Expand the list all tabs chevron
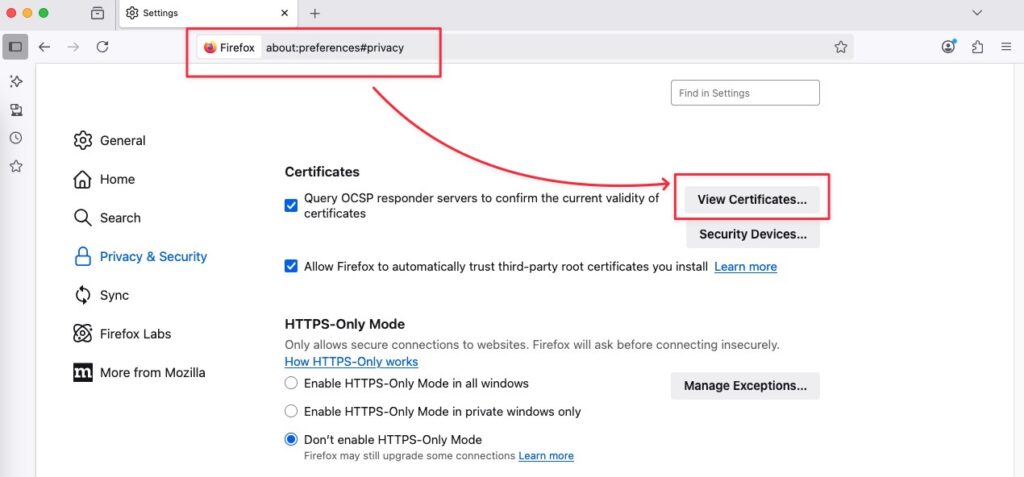 pos(977,13)
